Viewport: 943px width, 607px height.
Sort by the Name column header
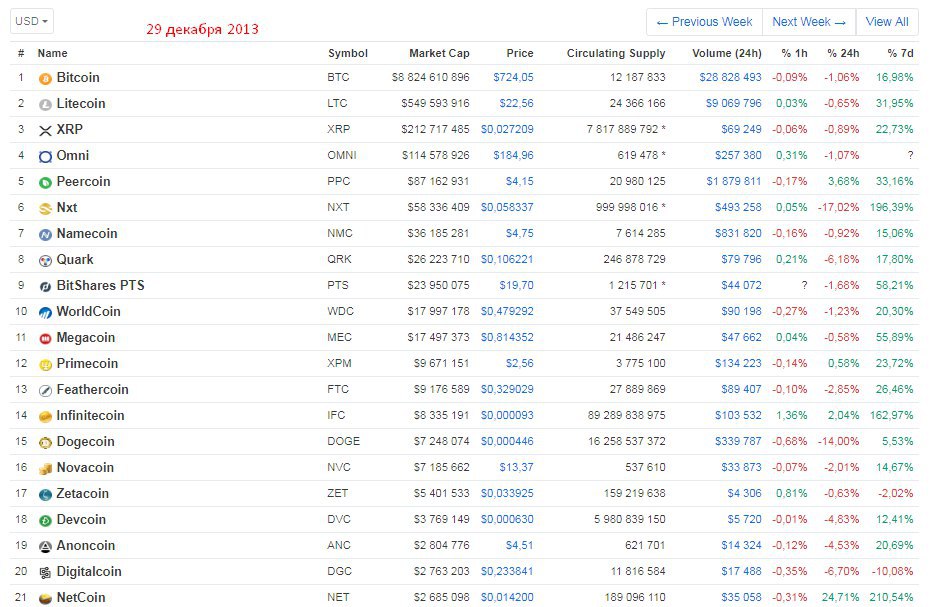point(52,53)
